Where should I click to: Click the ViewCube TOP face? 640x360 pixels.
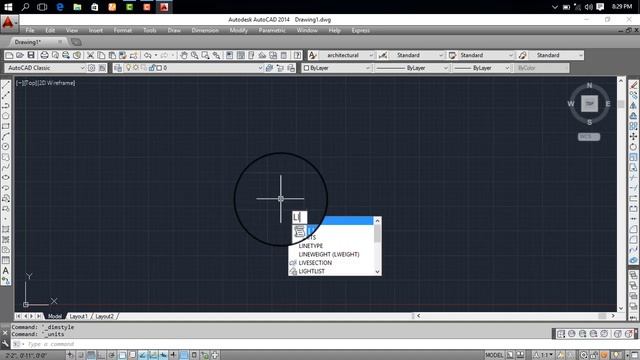tap(589, 104)
